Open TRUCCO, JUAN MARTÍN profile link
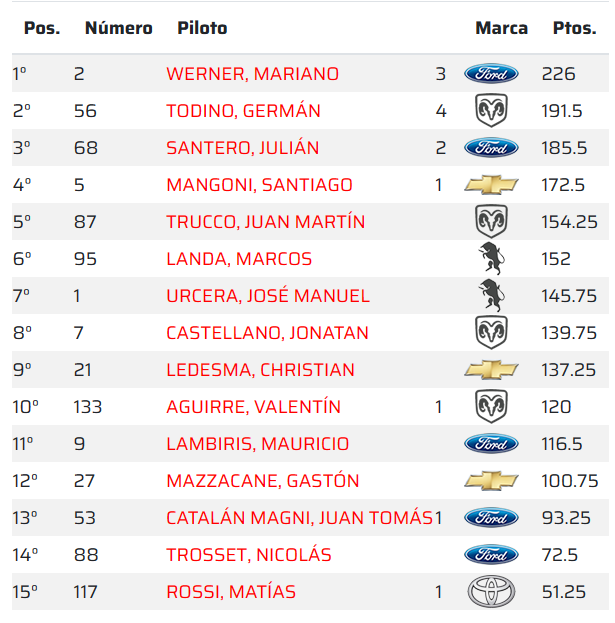 265,222
